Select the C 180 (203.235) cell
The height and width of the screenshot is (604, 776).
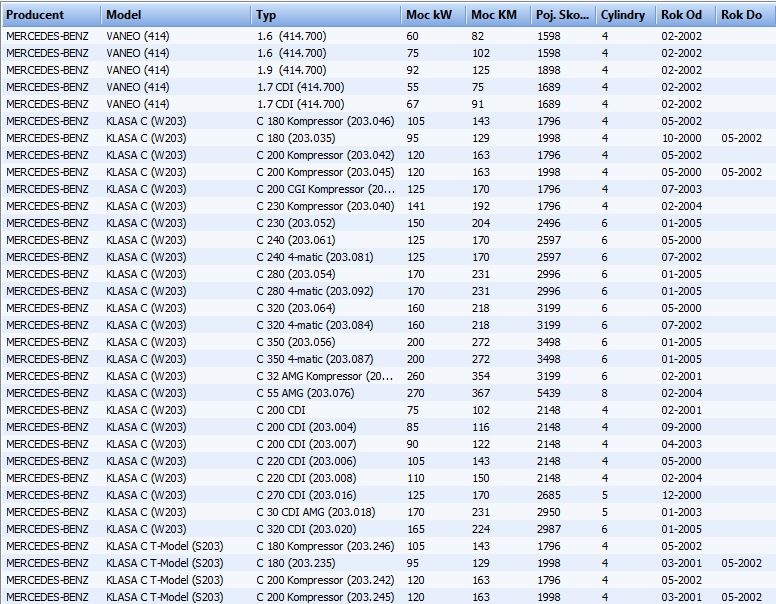(295, 563)
